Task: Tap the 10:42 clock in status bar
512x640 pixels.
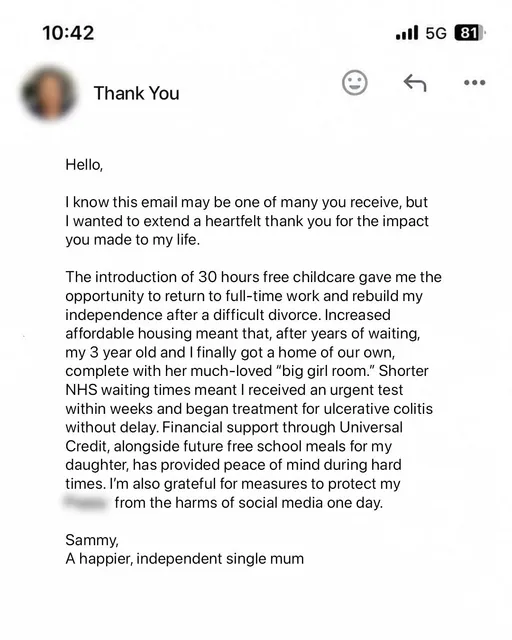Action: click(68, 33)
